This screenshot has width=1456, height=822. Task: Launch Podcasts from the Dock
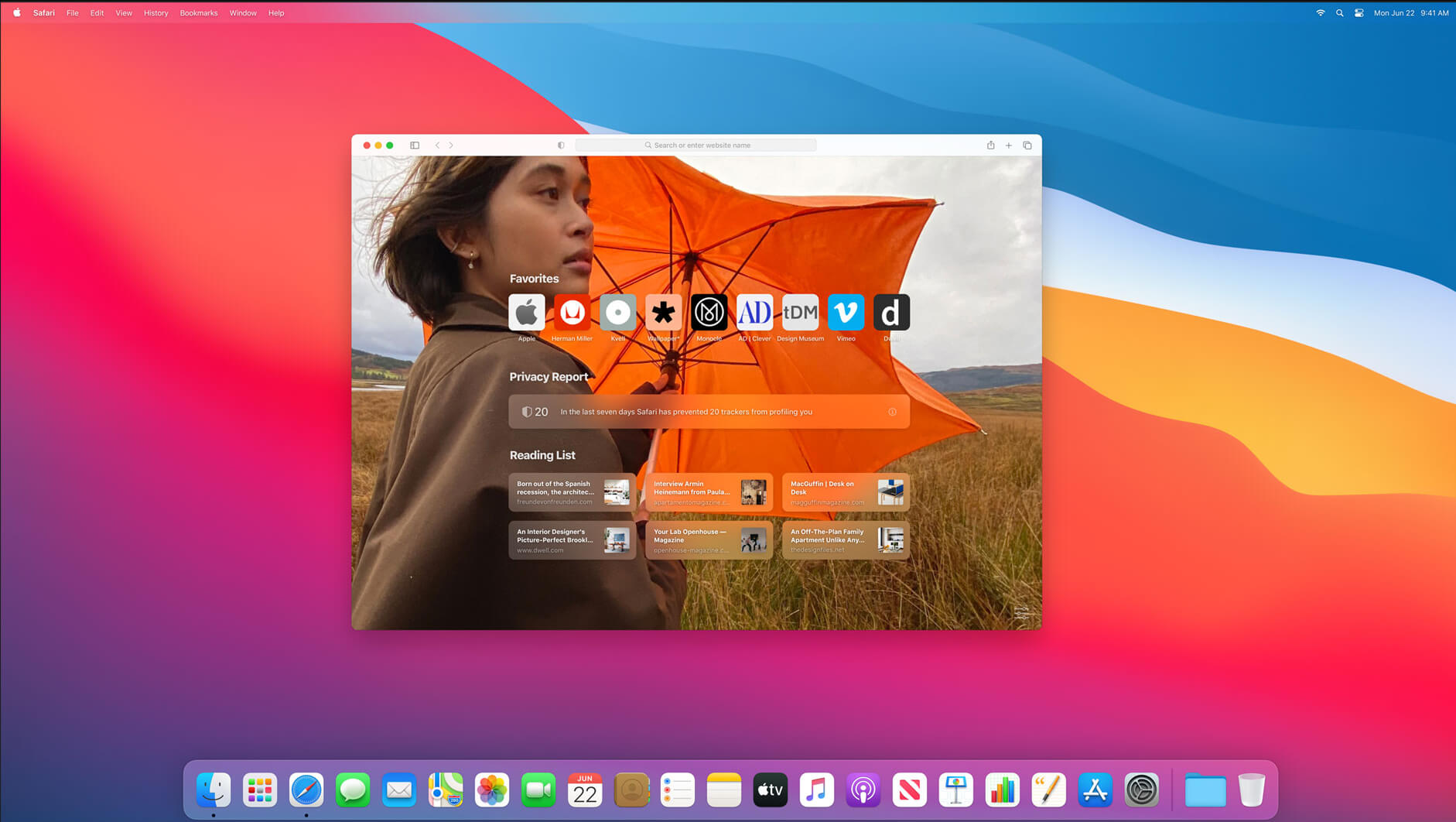tap(863, 790)
